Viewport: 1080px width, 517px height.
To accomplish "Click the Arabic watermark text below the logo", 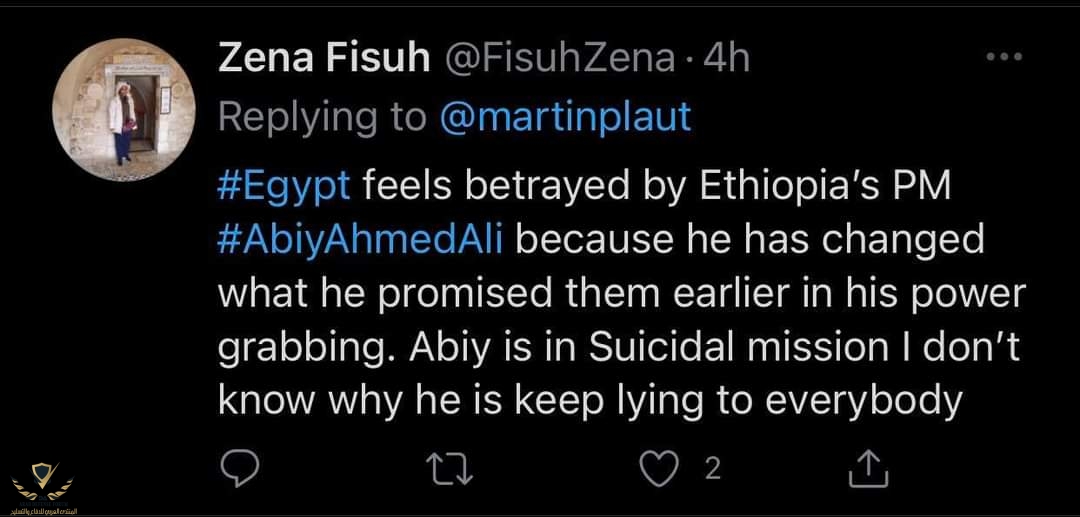I will 44,508.
